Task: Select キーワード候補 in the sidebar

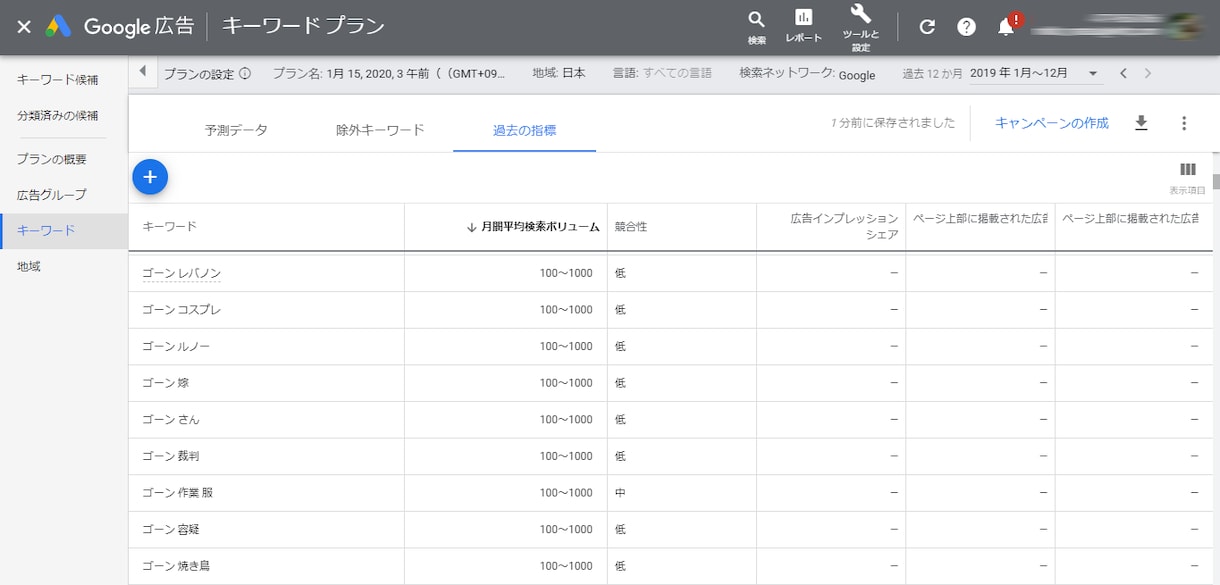Action: (58, 79)
